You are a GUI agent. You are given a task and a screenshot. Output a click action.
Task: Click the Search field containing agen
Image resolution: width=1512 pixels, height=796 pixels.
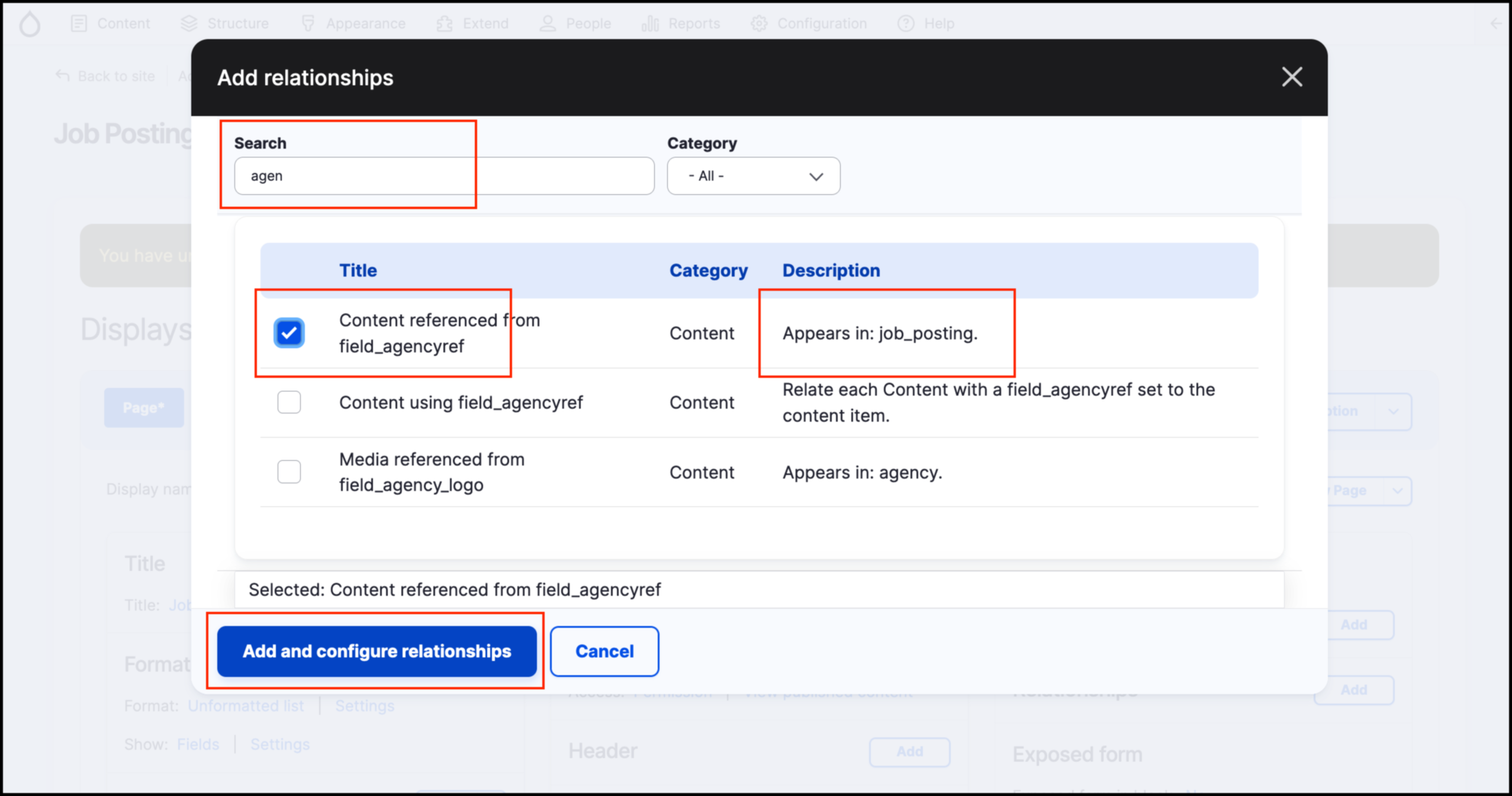coord(444,176)
